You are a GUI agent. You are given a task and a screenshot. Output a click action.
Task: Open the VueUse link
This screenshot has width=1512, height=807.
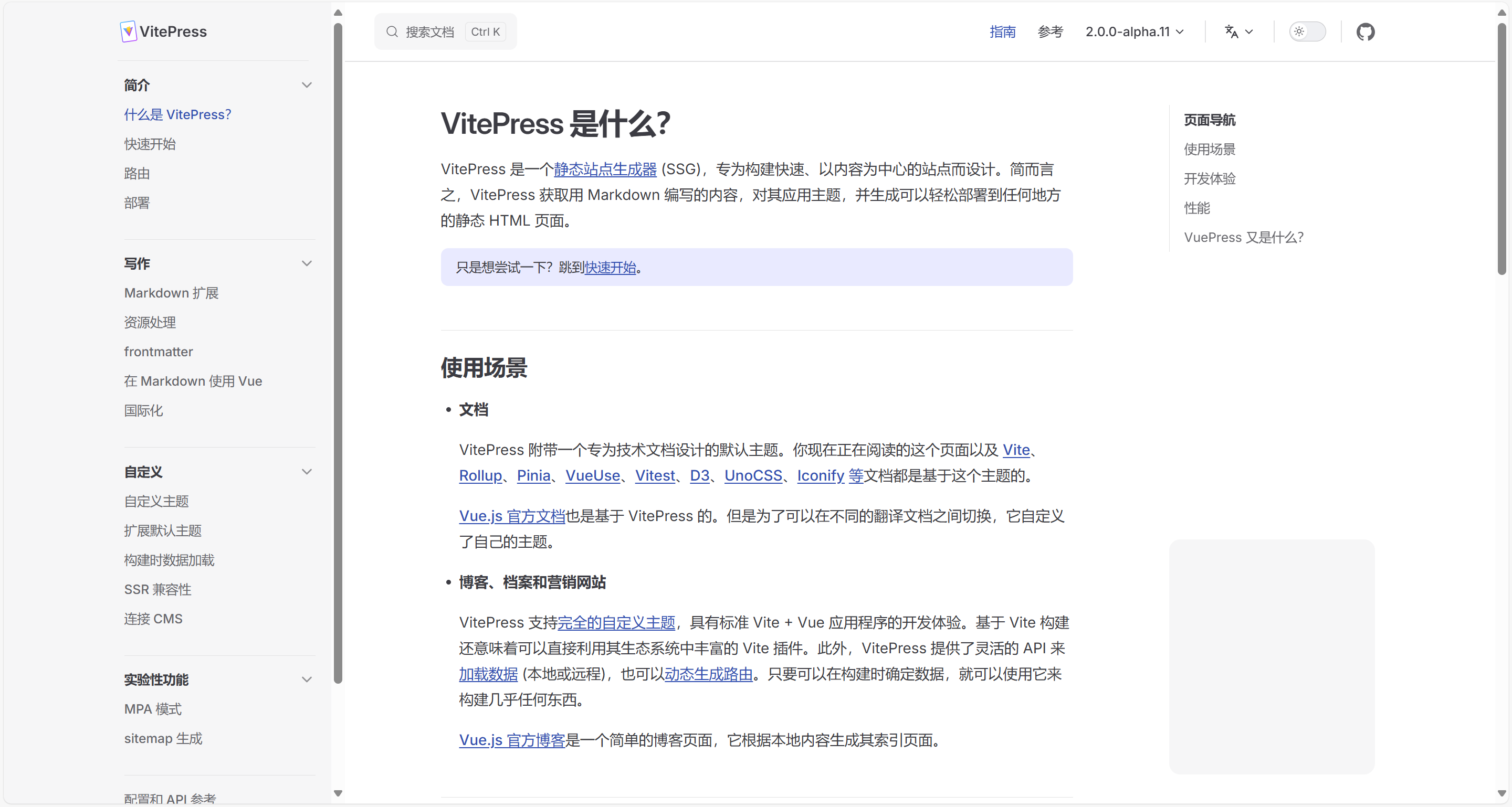(593, 475)
